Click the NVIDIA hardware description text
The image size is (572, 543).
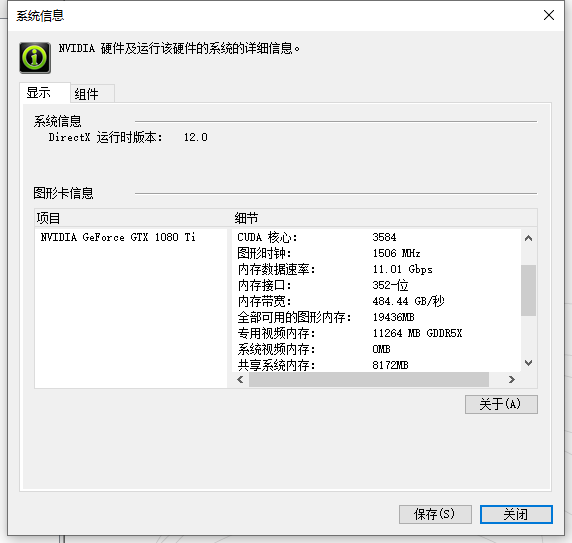coord(179,49)
